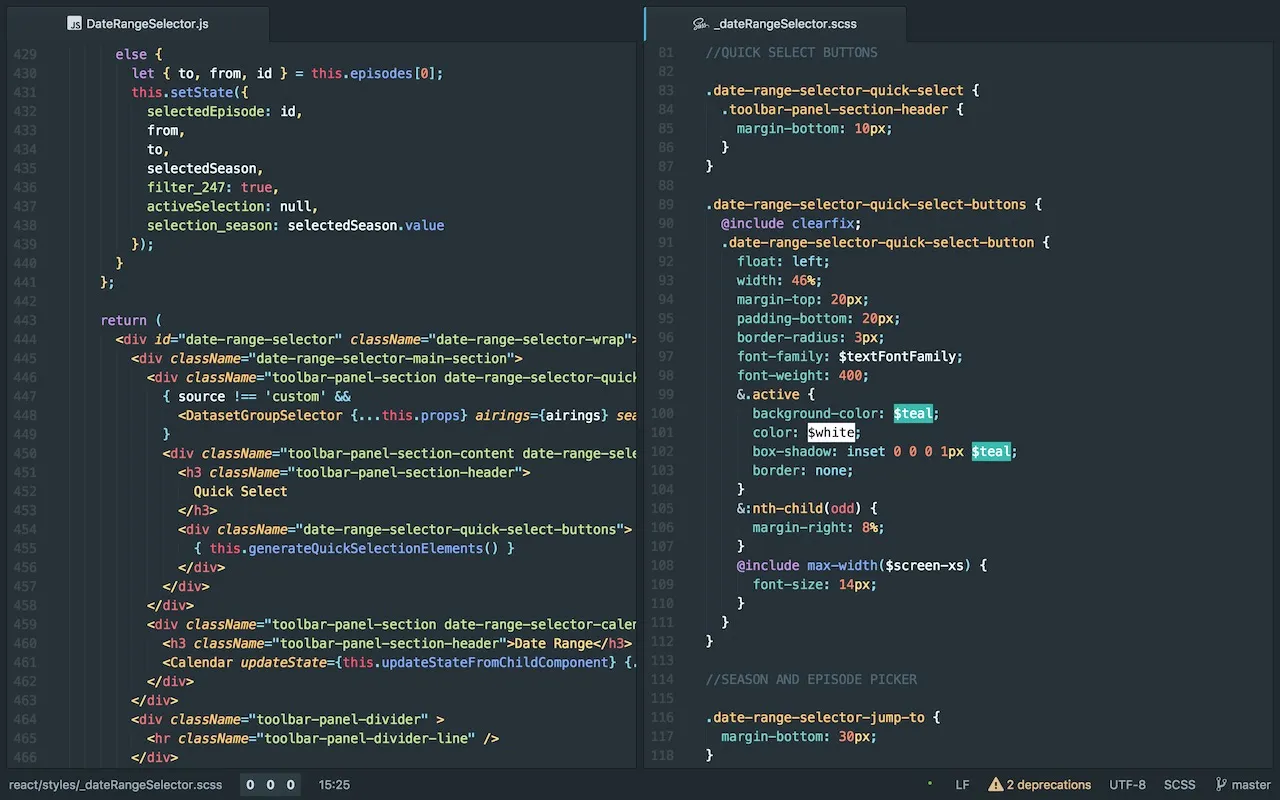Click the Sass icon on the _dateRangeSelector.scss tab

pos(701,24)
